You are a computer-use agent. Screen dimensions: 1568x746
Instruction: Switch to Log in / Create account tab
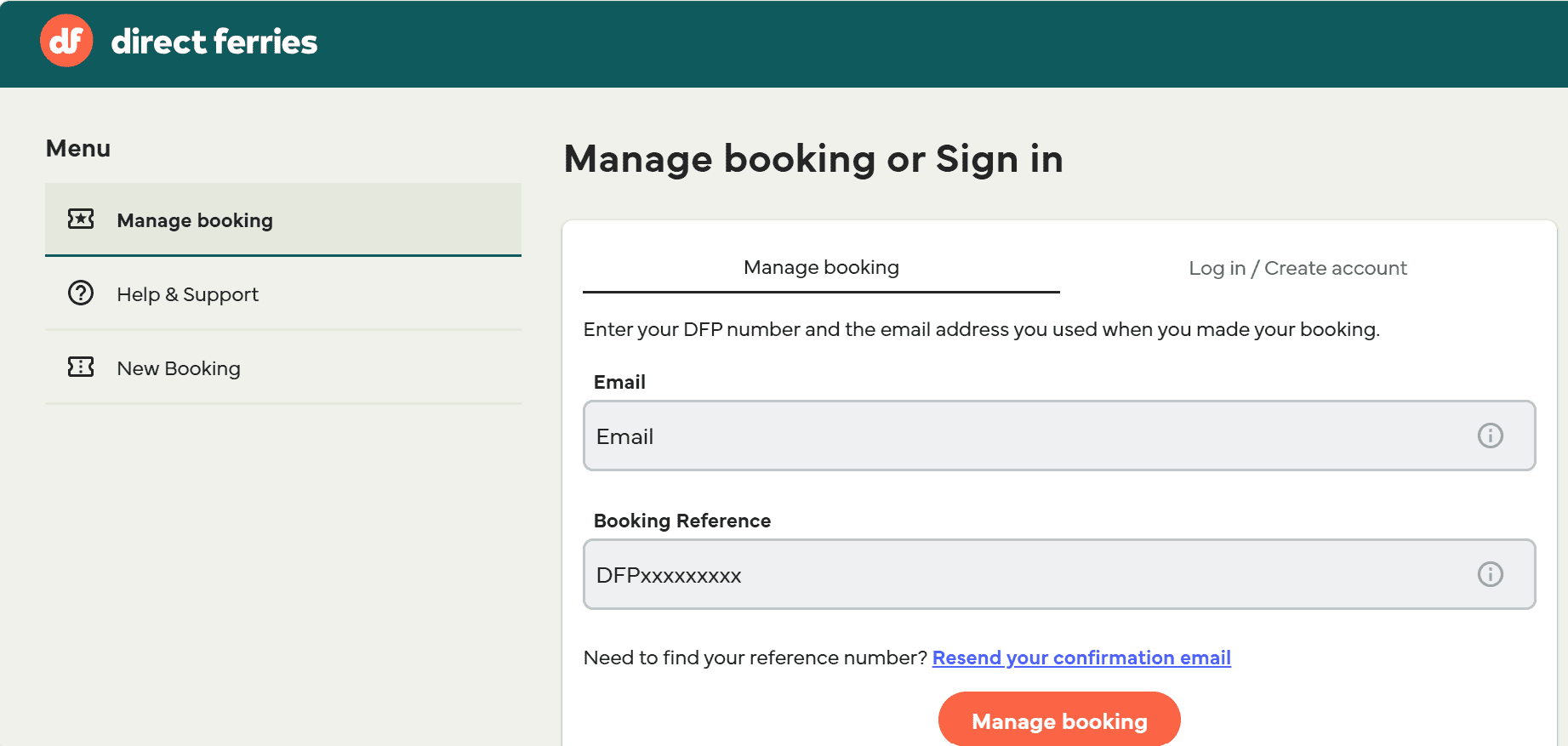[1297, 268]
